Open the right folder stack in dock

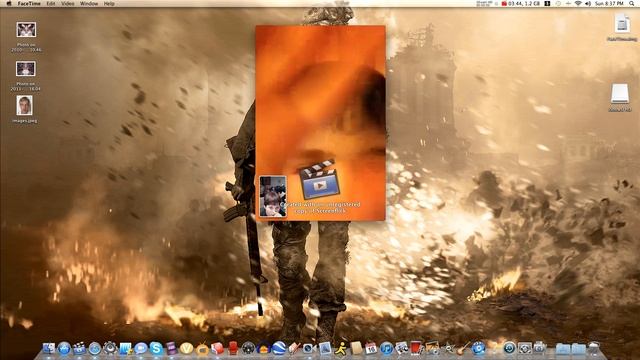[x=578, y=348]
